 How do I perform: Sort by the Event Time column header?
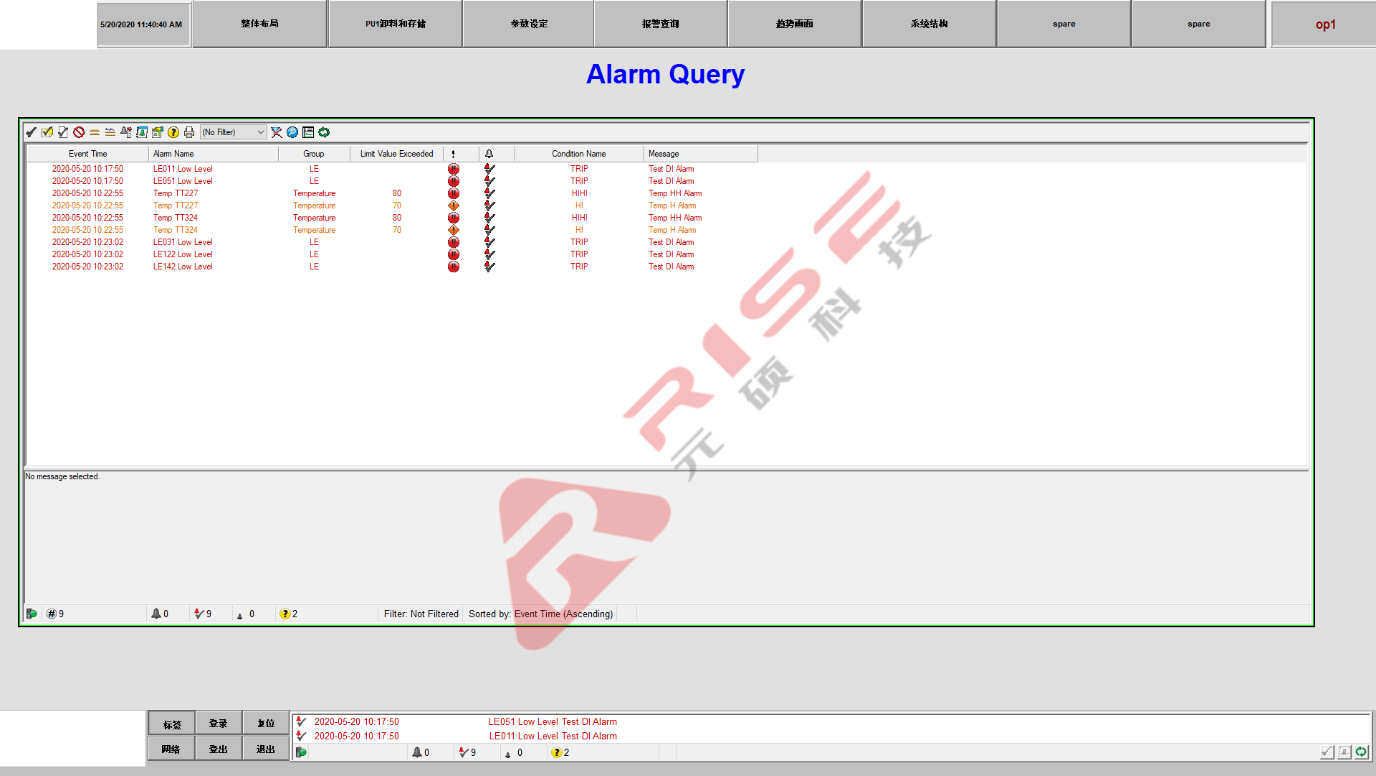coord(87,154)
